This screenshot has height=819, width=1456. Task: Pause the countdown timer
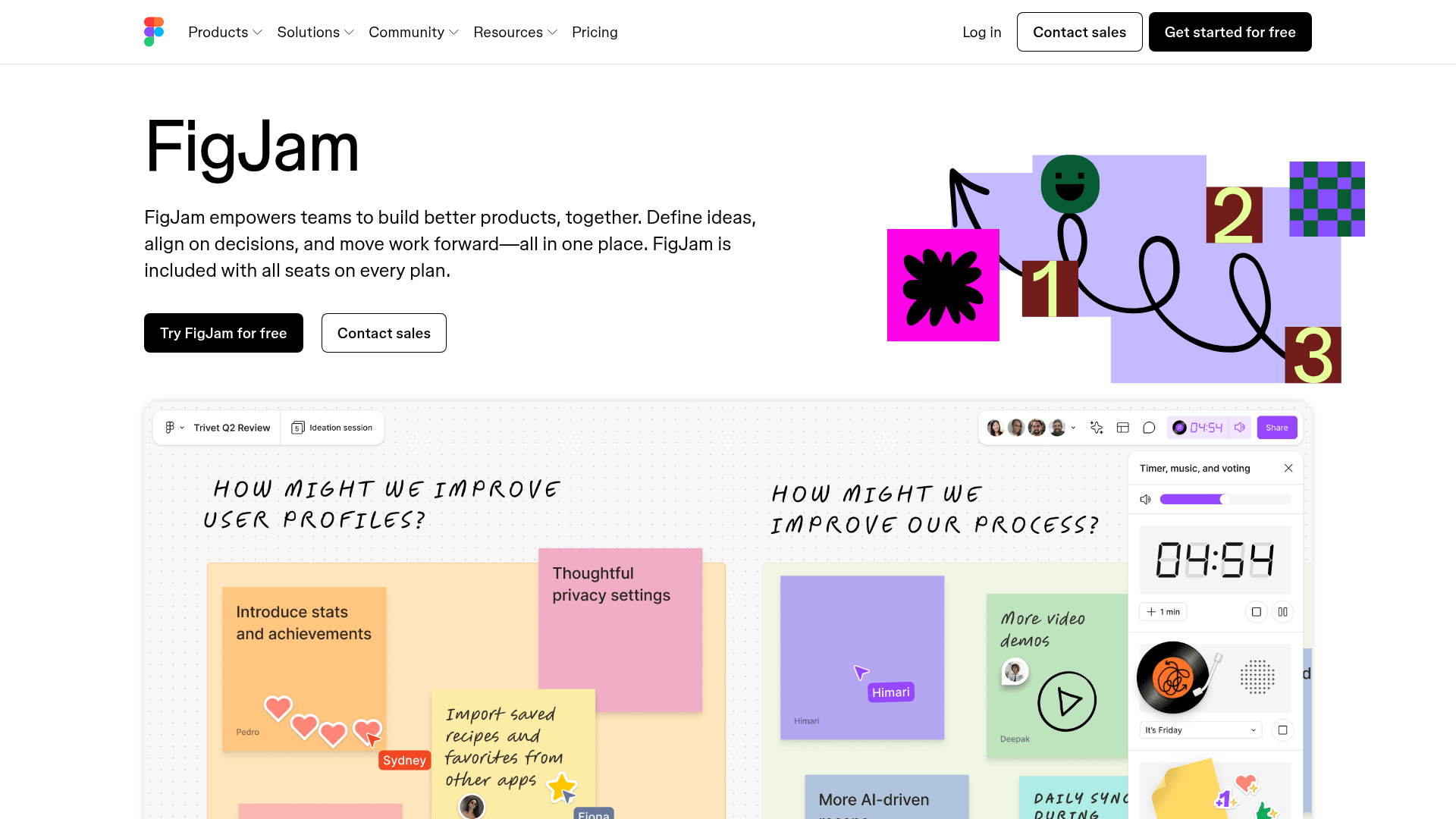tap(1283, 612)
